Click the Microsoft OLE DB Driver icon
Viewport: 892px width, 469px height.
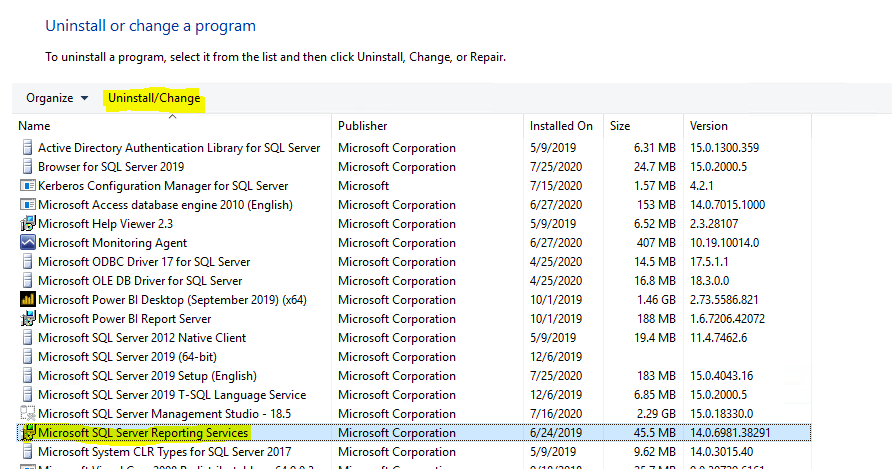27,281
